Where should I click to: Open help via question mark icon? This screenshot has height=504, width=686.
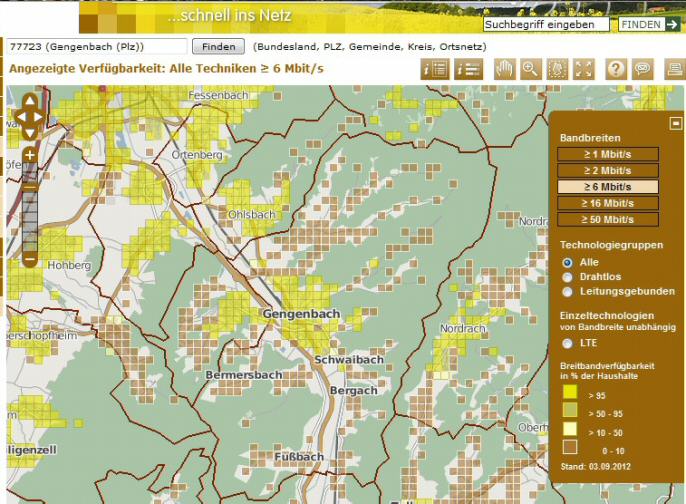pos(616,69)
